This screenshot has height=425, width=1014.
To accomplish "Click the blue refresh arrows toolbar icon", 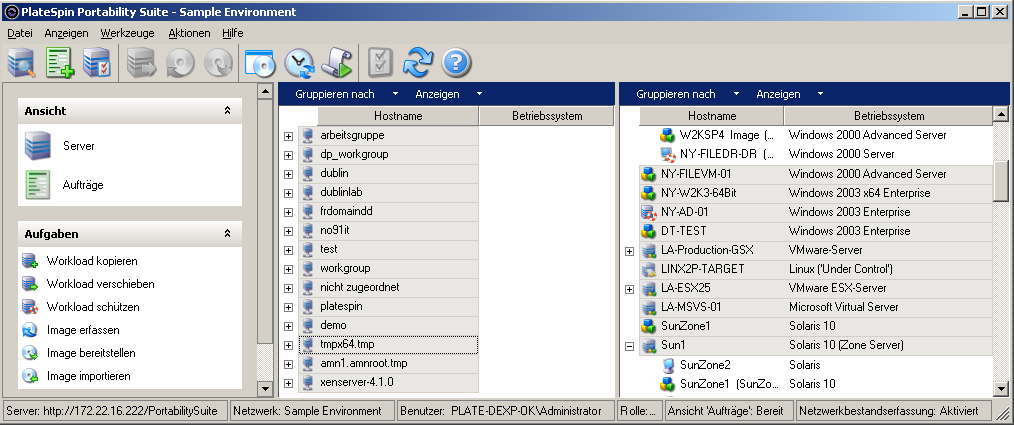I will click(418, 63).
